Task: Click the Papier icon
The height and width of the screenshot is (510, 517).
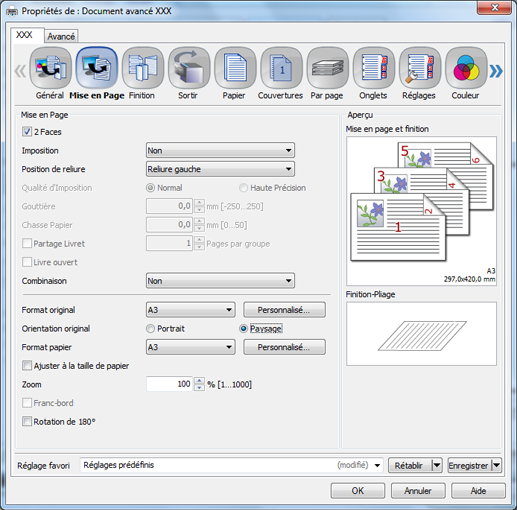Action: [x=235, y=68]
